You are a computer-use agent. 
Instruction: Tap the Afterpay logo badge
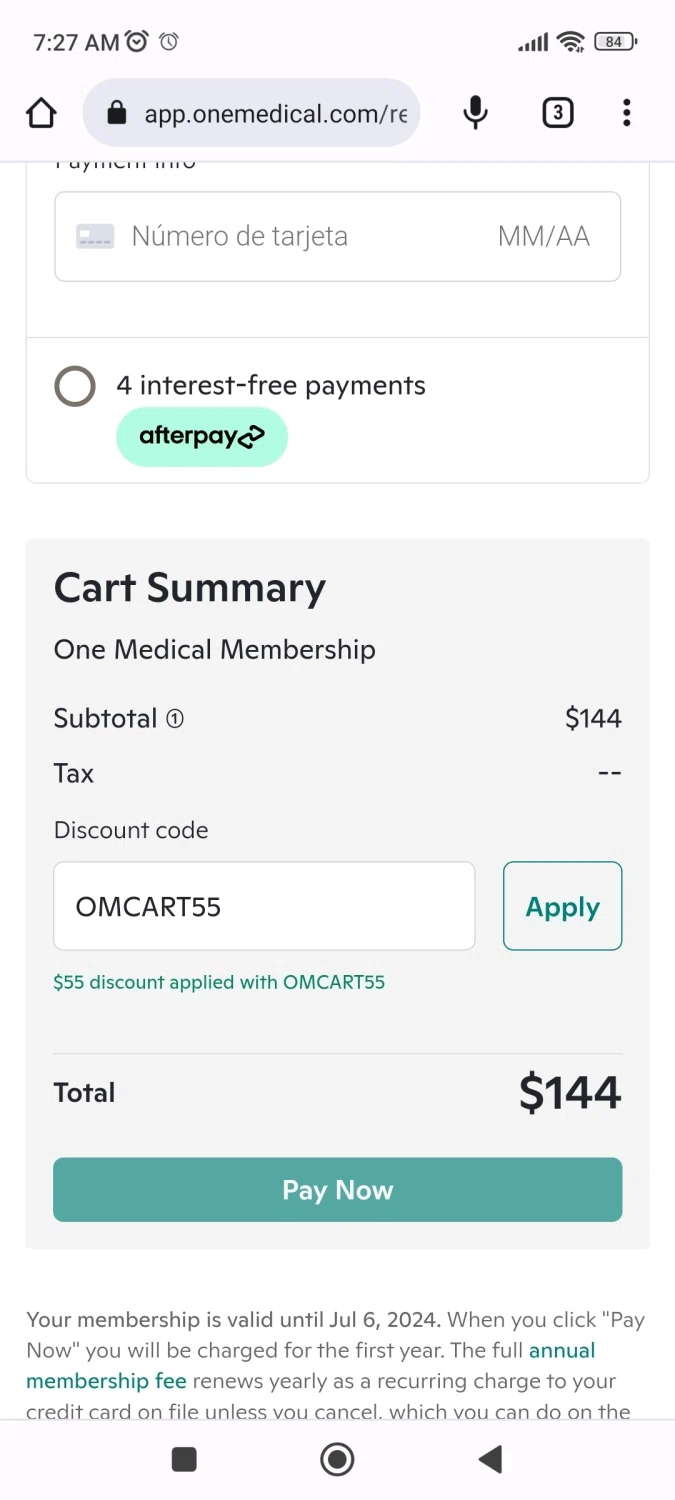click(x=202, y=436)
